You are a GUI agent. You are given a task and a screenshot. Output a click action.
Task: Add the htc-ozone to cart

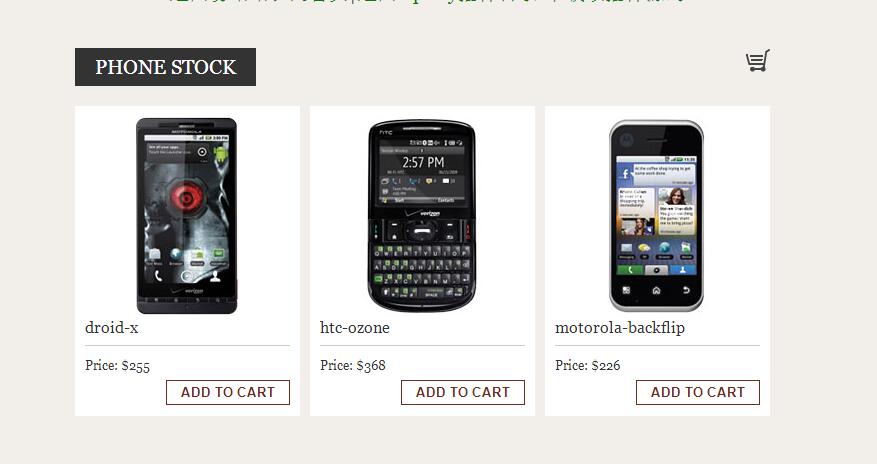point(463,392)
